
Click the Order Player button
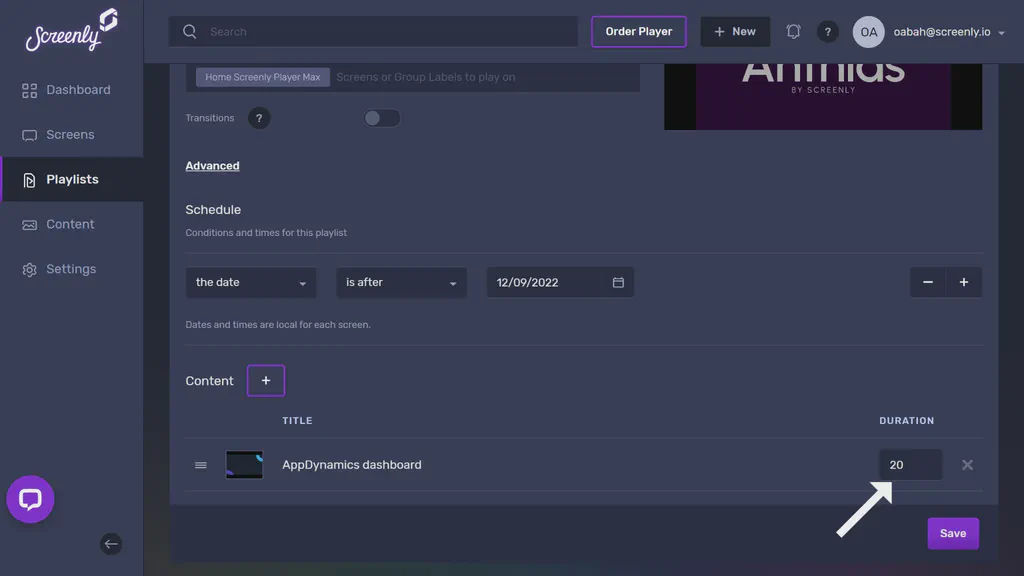coord(639,31)
